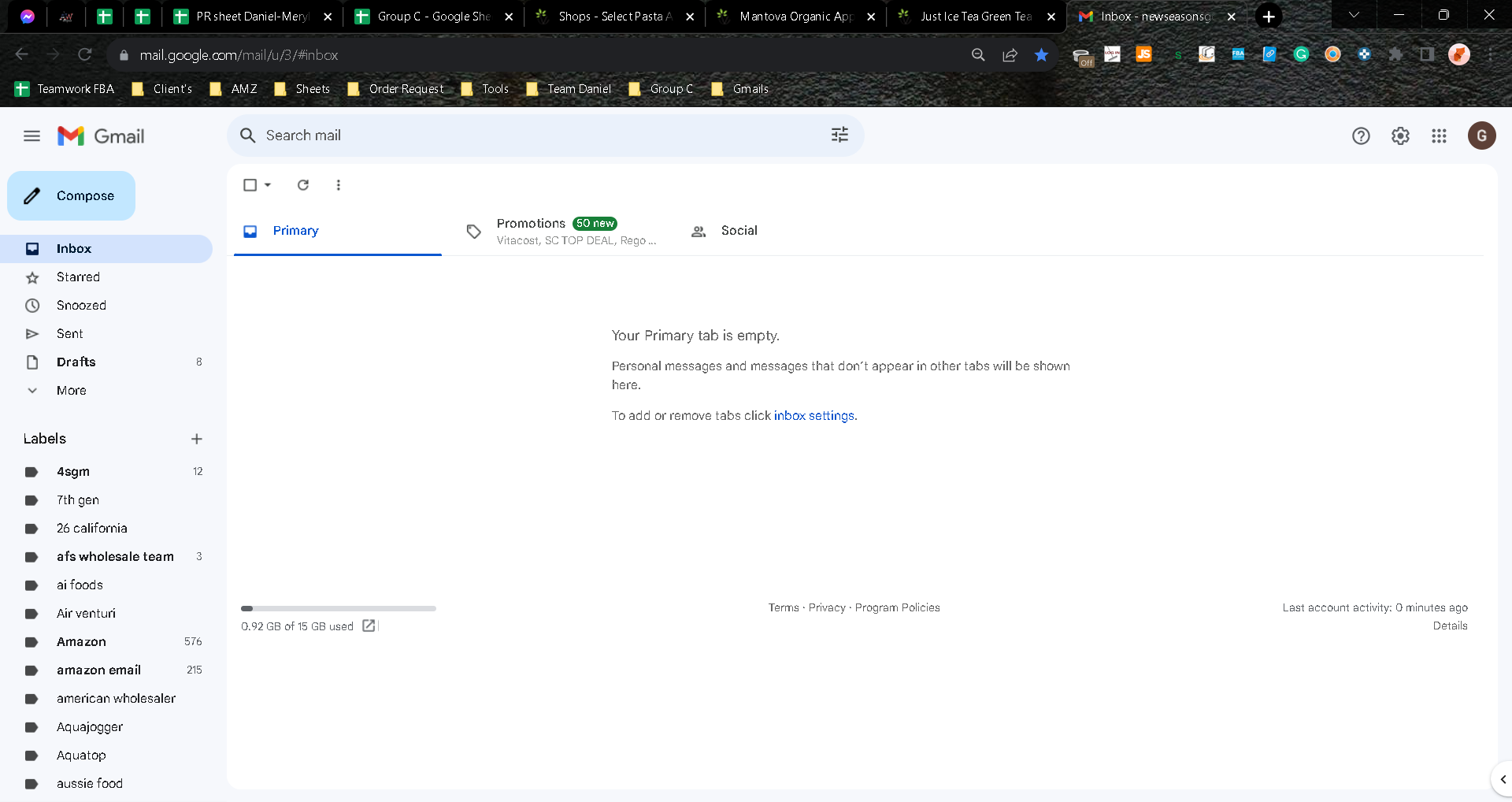Click the Gmail logo
Viewport: 1512px width, 802px height.
click(101, 136)
